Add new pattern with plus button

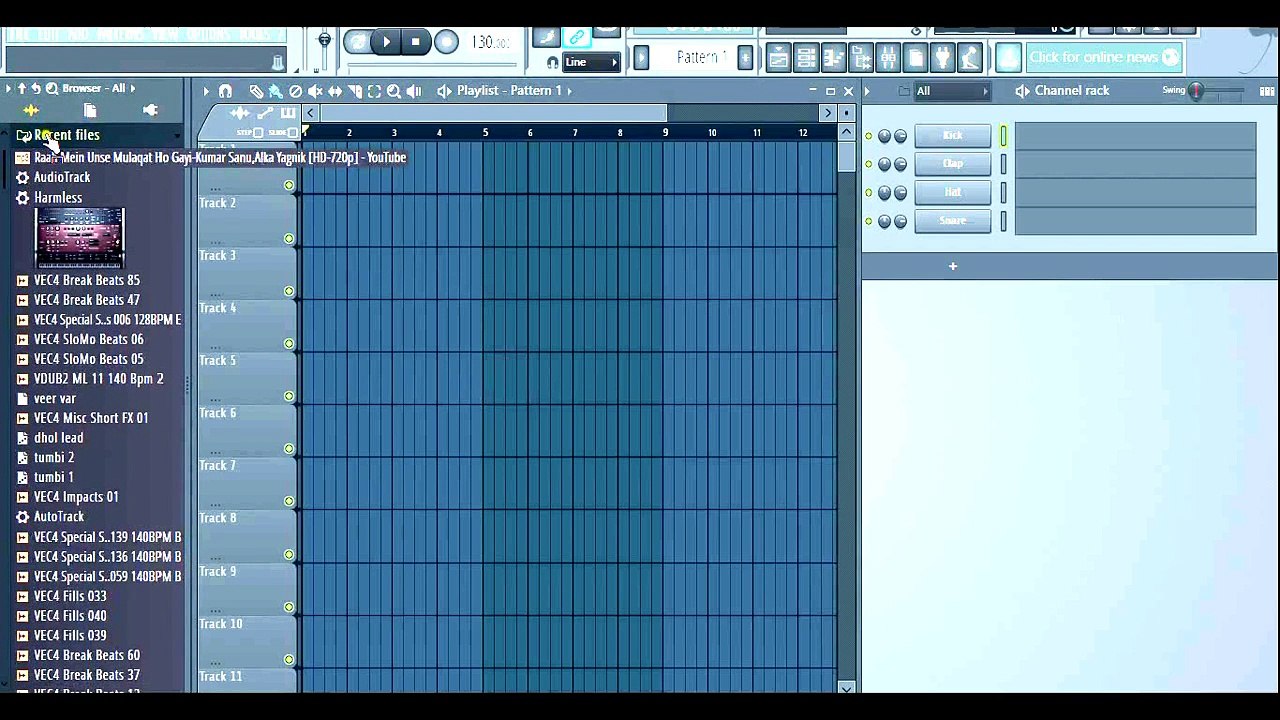click(745, 58)
